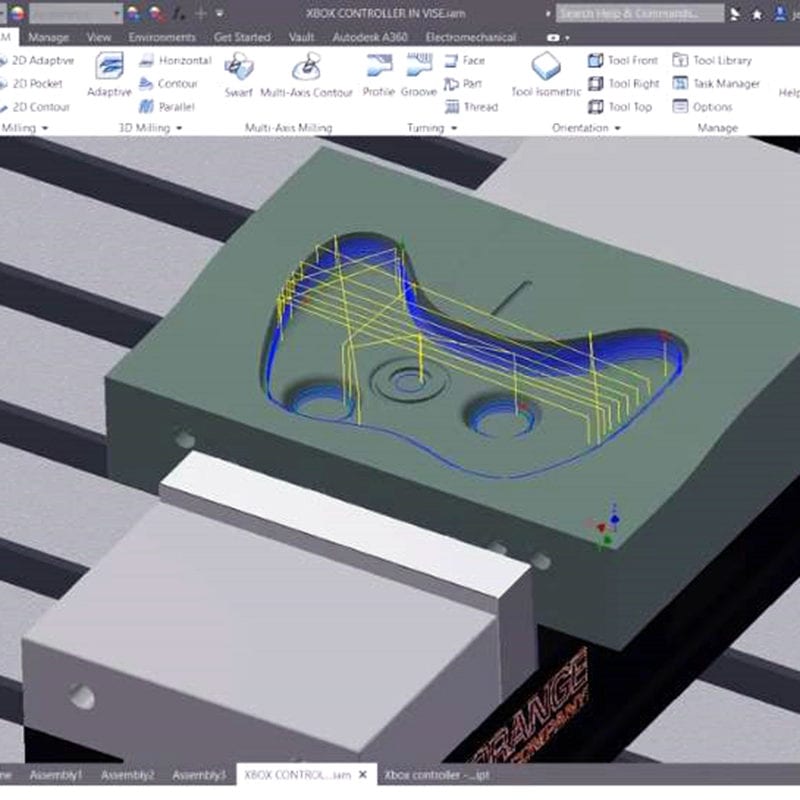This screenshot has width=800, height=800.
Task: Select the Horizontal 3D milling strategy
Action: pyautogui.click(x=176, y=60)
